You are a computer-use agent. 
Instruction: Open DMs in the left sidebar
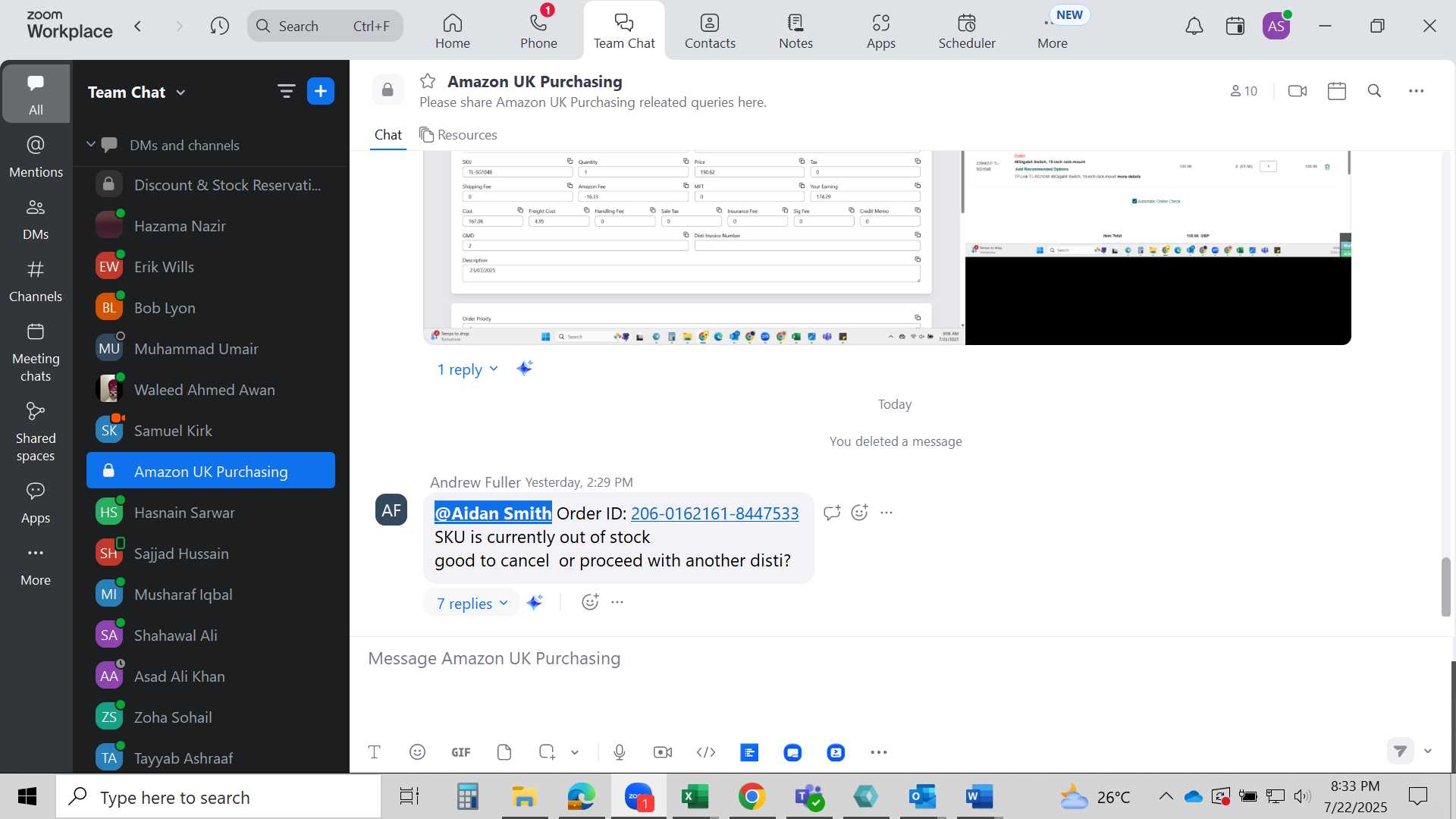pyautogui.click(x=36, y=219)
